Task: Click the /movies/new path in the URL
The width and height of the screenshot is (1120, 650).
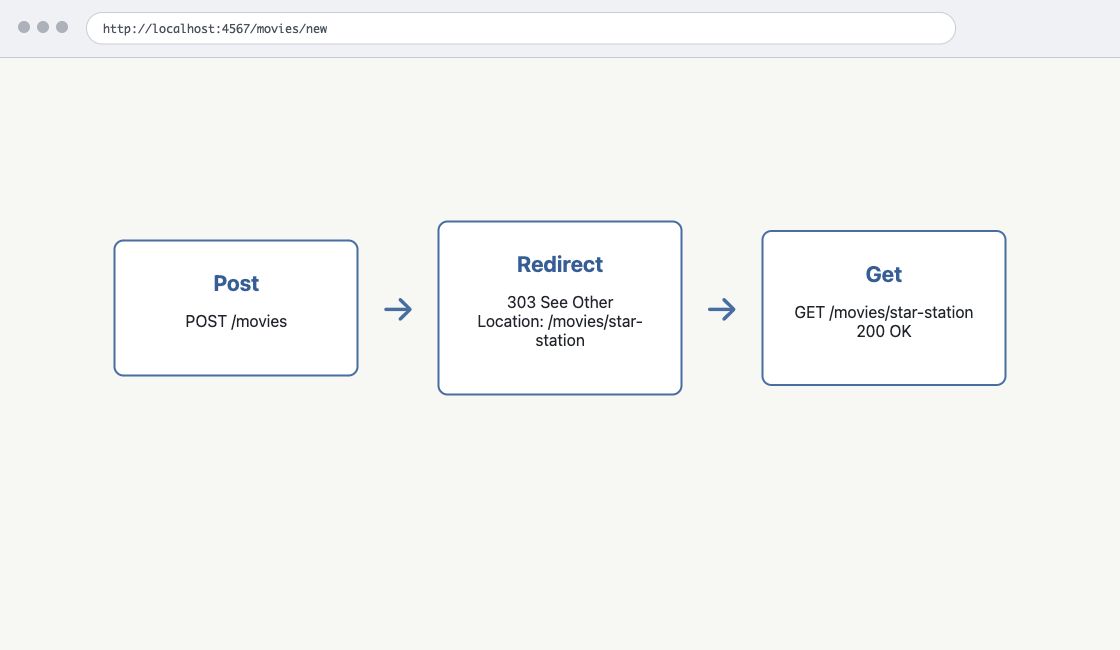Action: [x=287, y=29]
